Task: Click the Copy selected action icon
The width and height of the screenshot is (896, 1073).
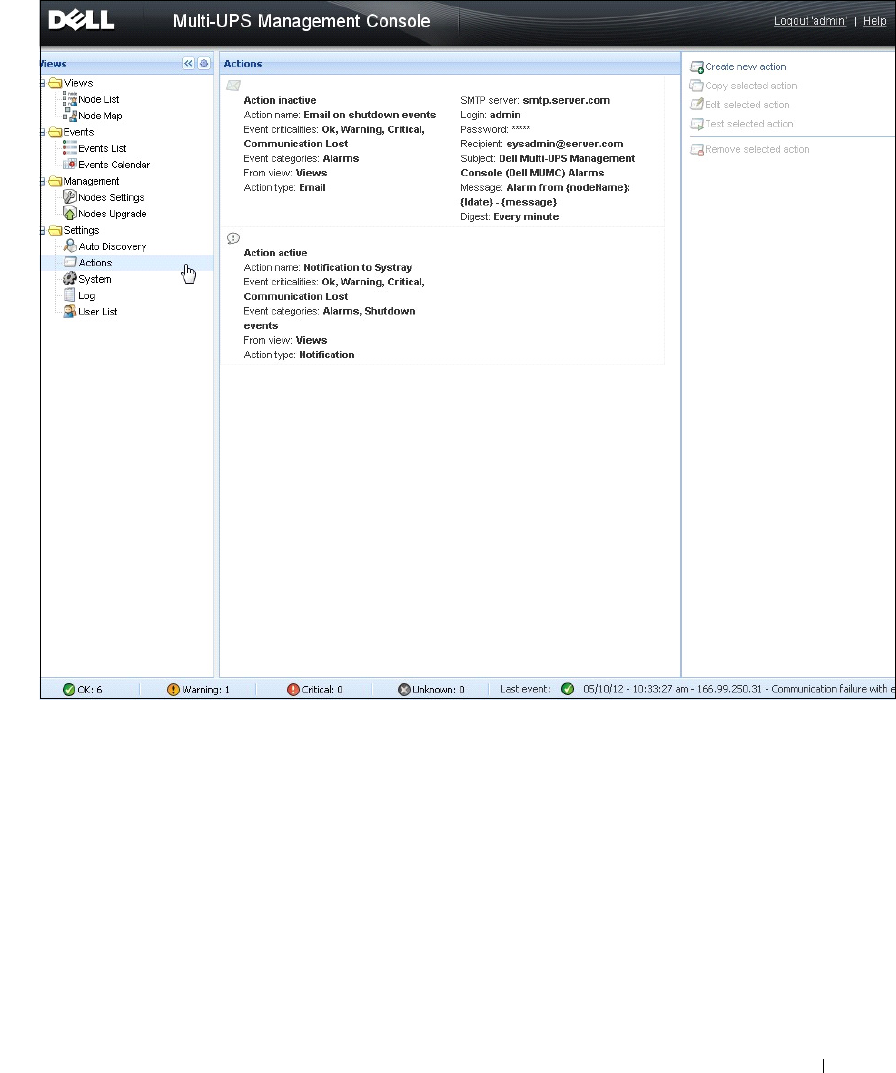Action: (x=697, y=86)
